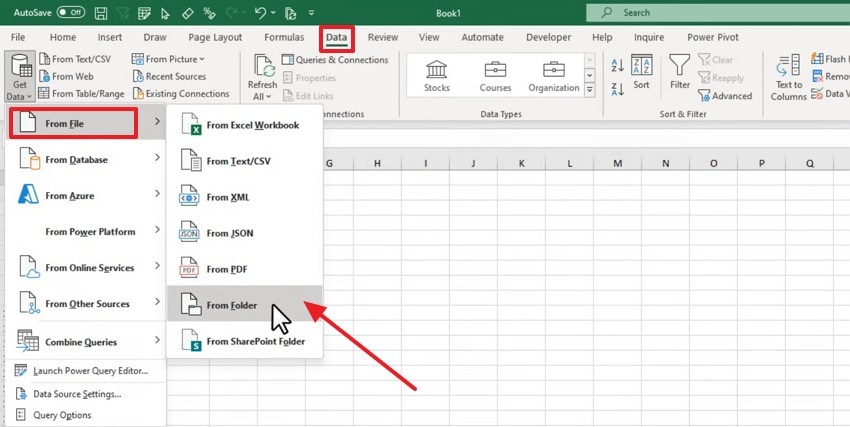Open Data Source Settings
This screenshot has height=427, width=850.
click(86, 394)
